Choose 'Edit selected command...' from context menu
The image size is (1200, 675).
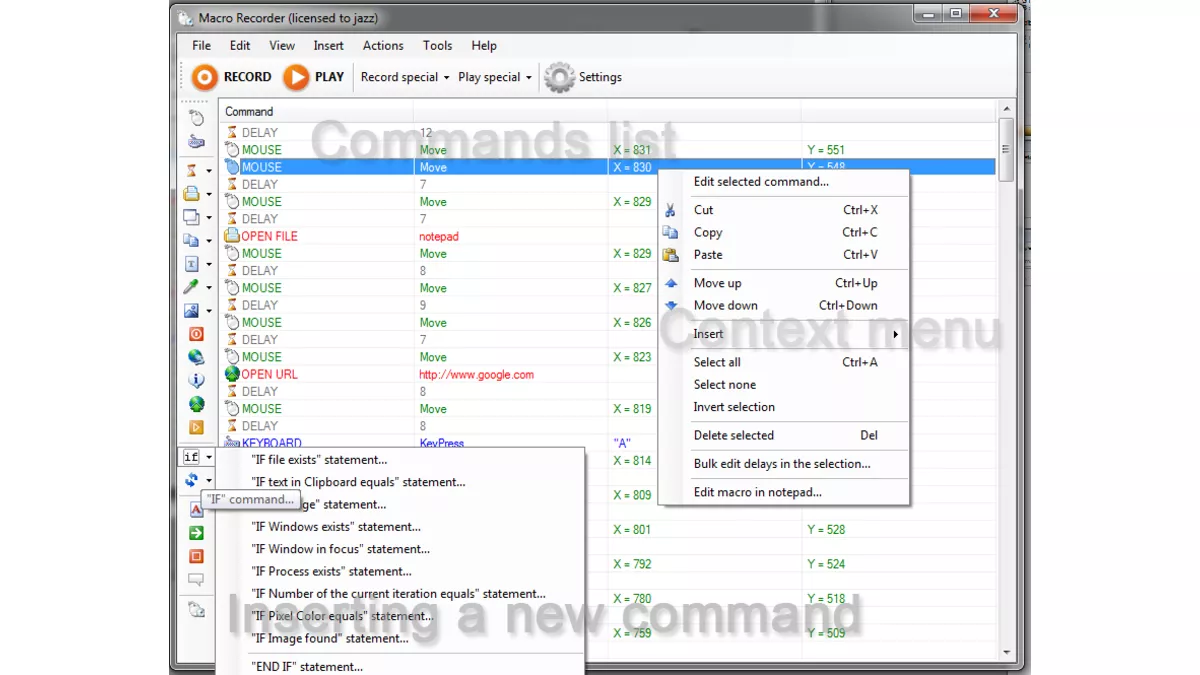coord(783,182)
